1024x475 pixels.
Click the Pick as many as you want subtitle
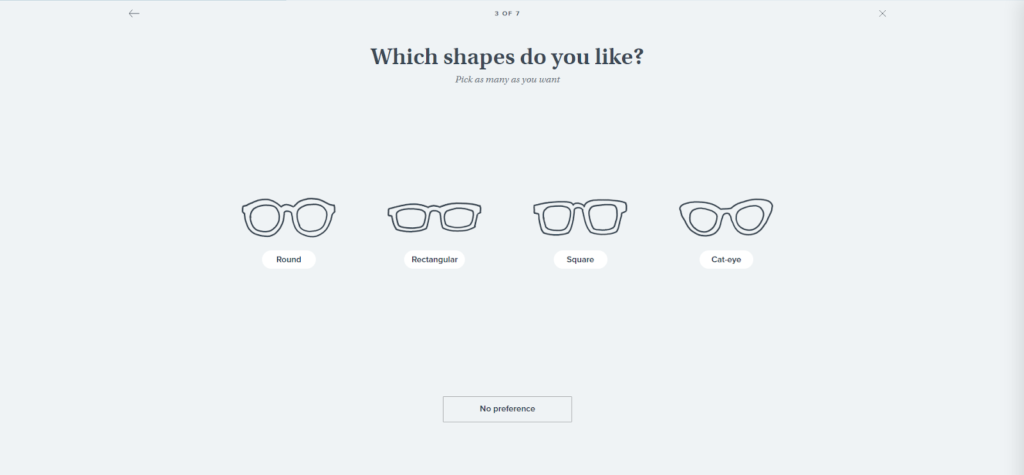click(507, 80)
